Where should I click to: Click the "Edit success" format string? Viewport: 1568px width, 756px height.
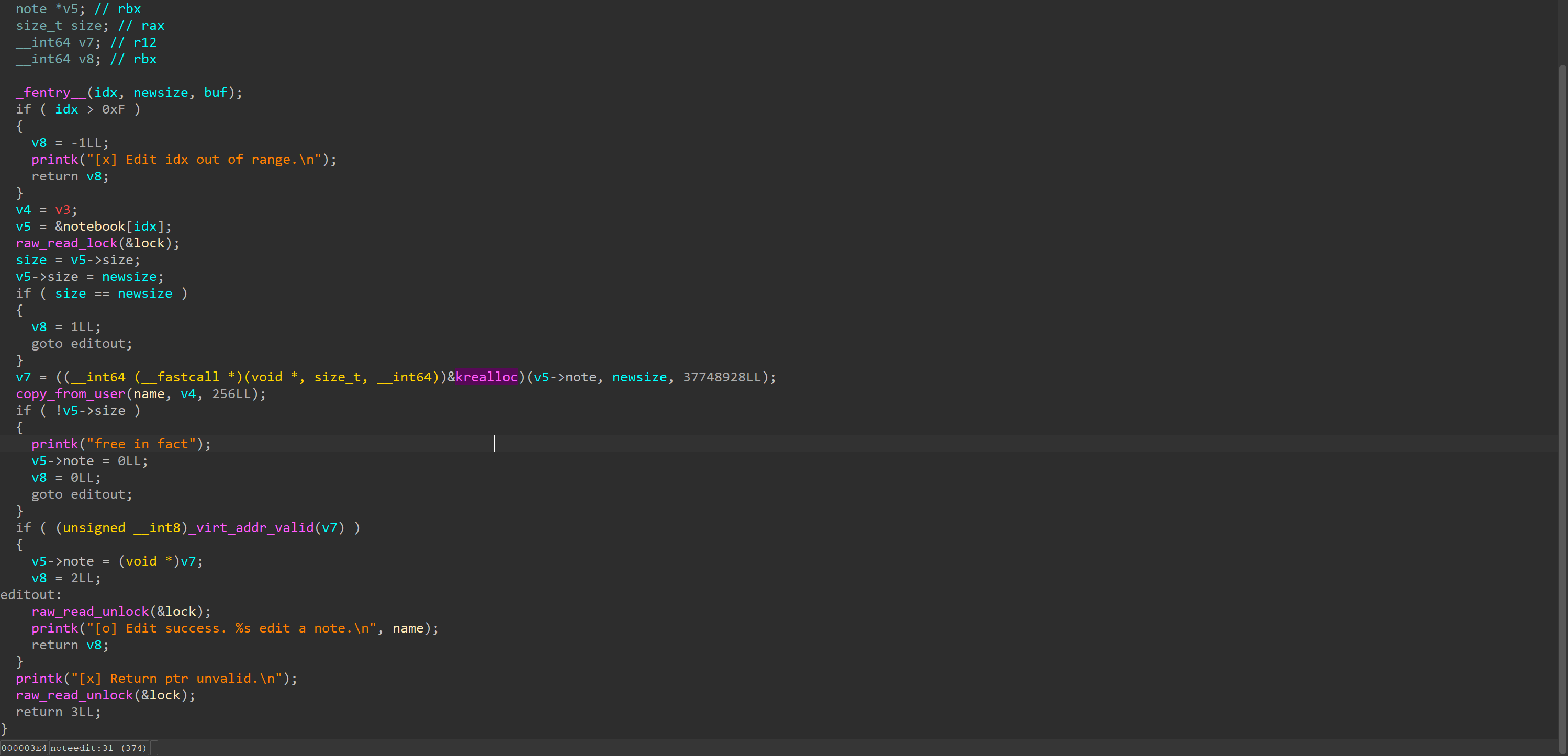(x=231, y=628)
